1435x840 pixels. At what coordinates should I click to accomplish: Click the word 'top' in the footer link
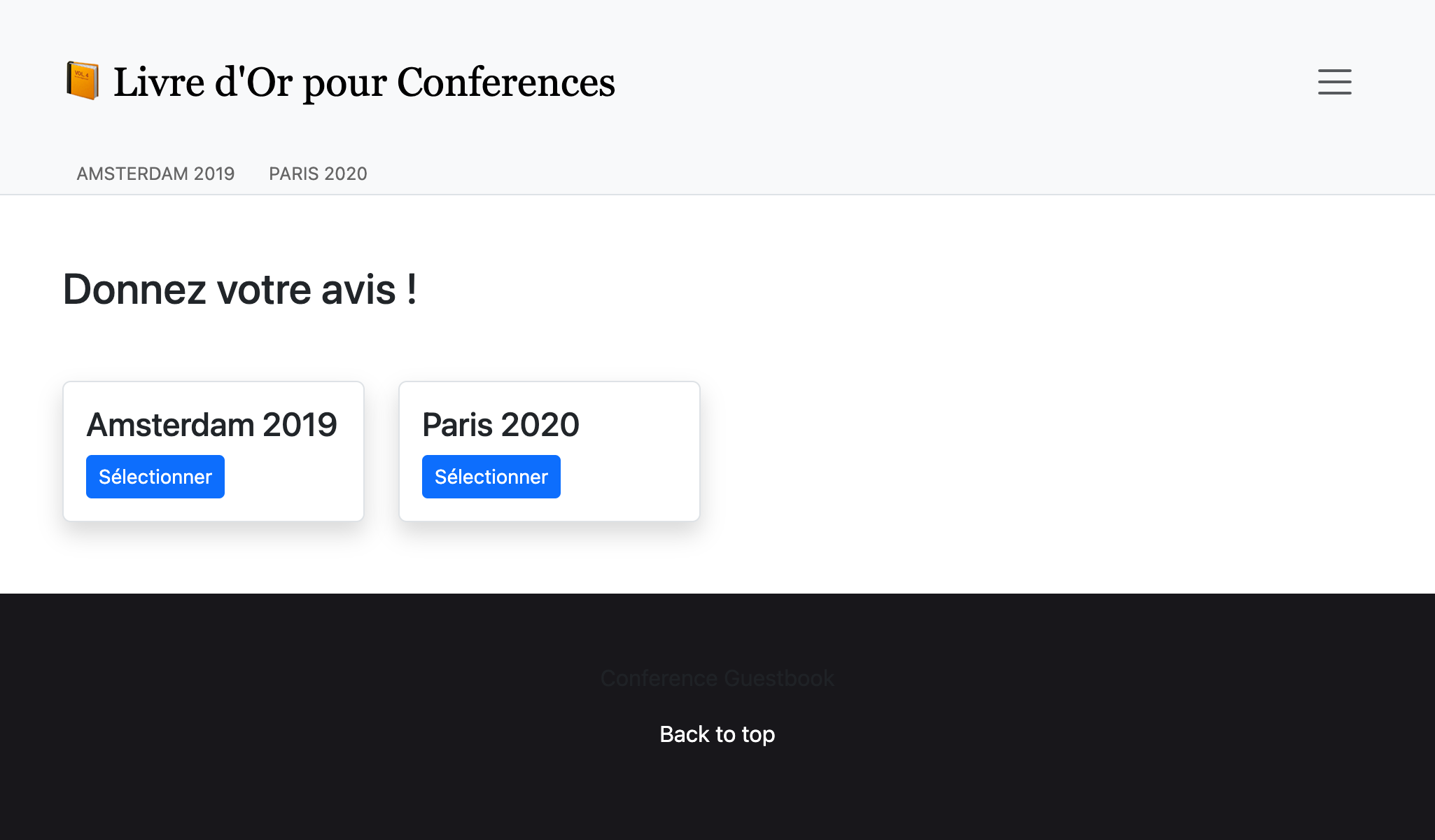click(x=758, y=734)
